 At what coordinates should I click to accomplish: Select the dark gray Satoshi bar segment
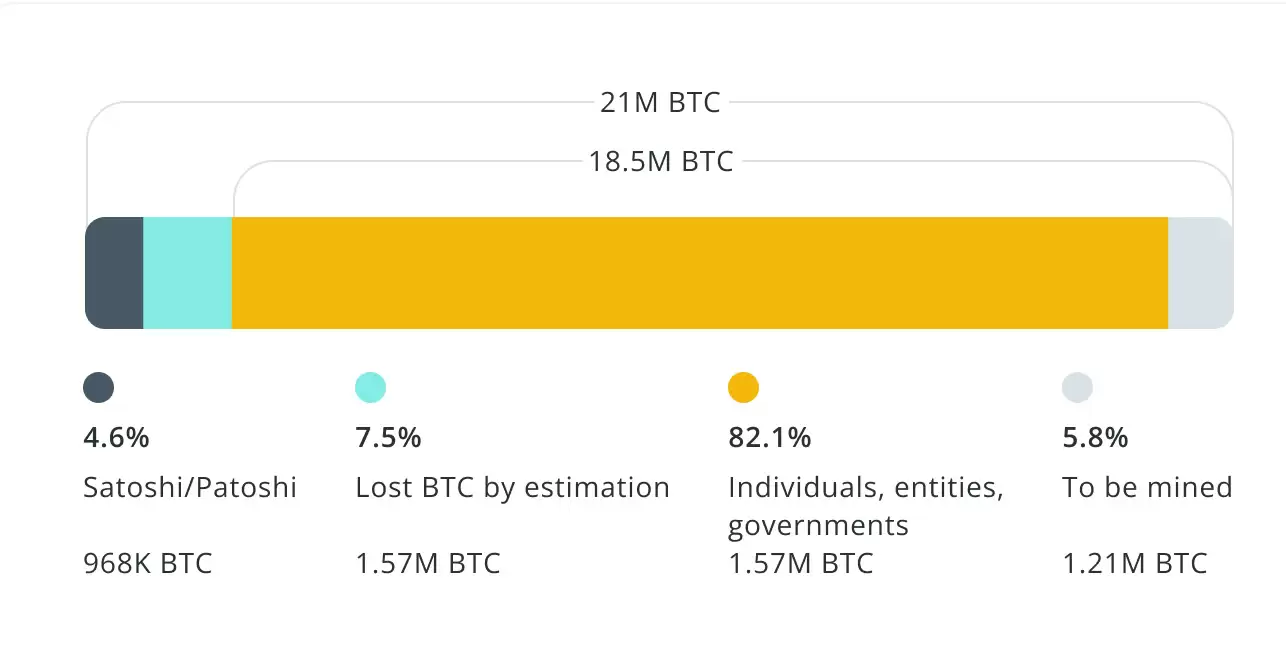115,273
